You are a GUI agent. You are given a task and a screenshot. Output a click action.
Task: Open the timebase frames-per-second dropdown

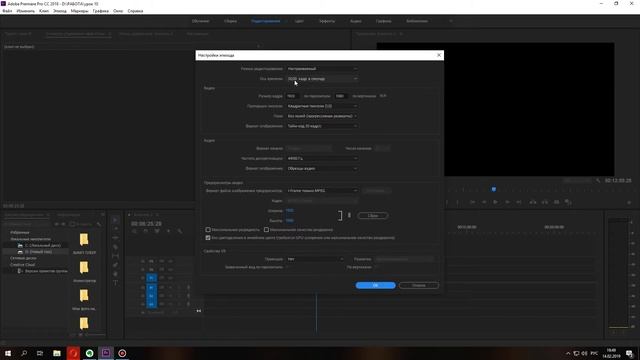click(x=322, y=79)
